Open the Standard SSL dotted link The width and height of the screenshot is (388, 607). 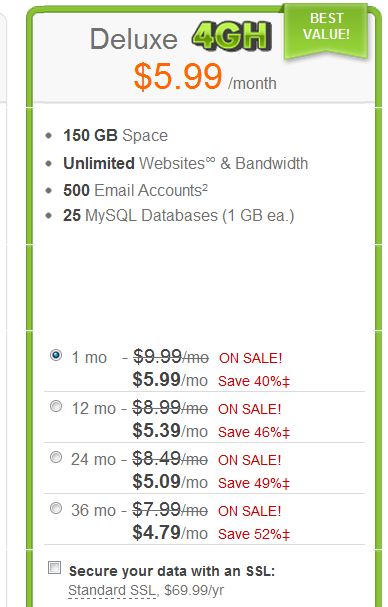[112, 590]
